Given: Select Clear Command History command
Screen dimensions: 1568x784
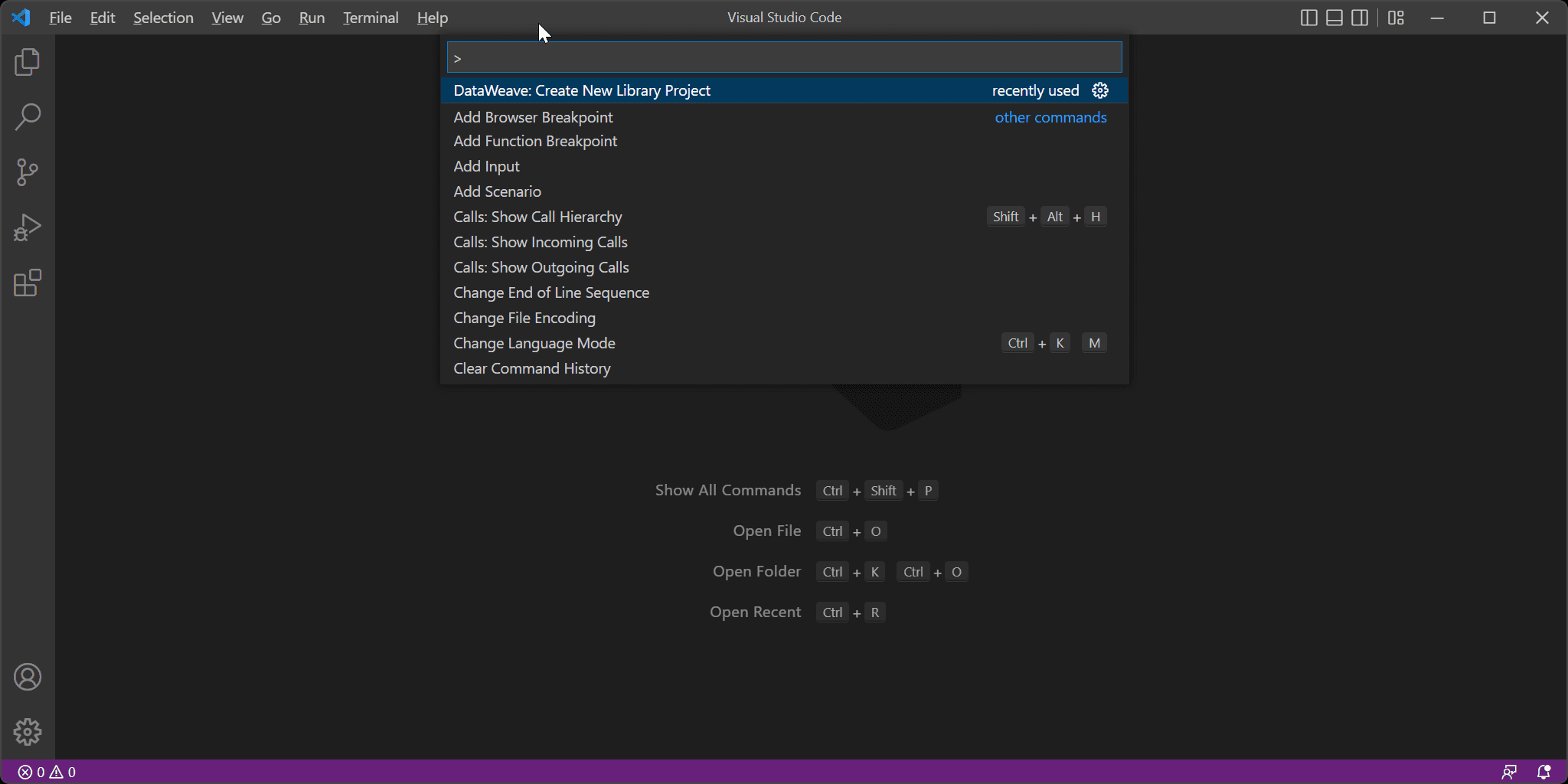Looking at the screenshot, I should (785, 368).
